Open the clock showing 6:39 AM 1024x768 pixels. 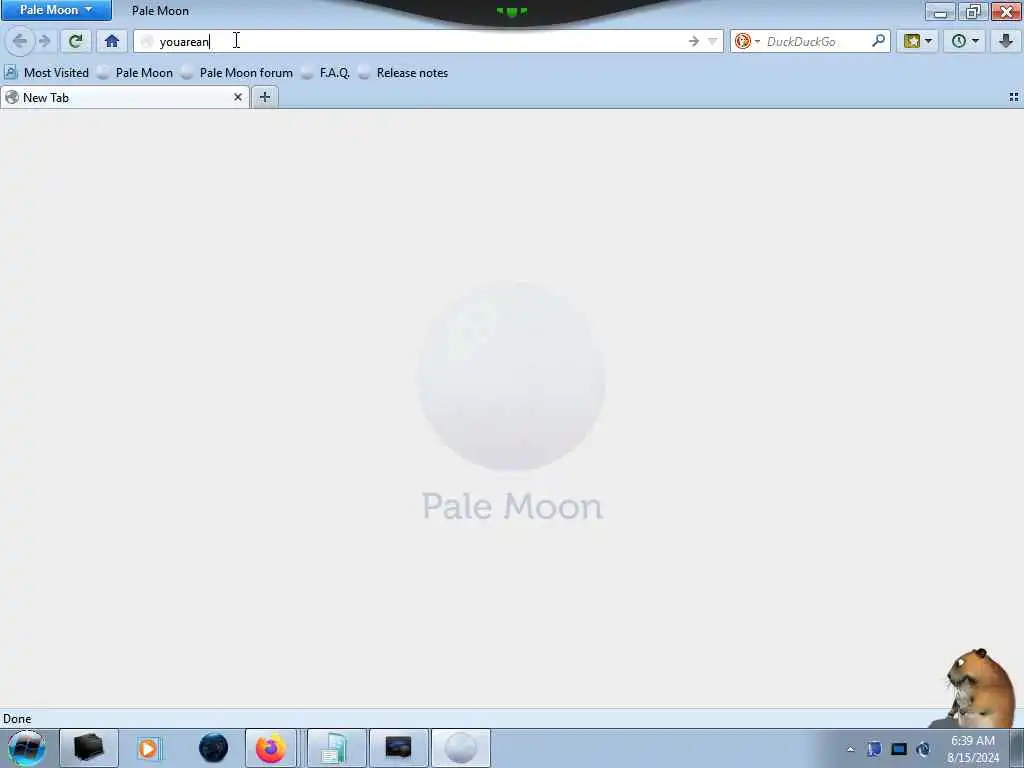point(973,749)
